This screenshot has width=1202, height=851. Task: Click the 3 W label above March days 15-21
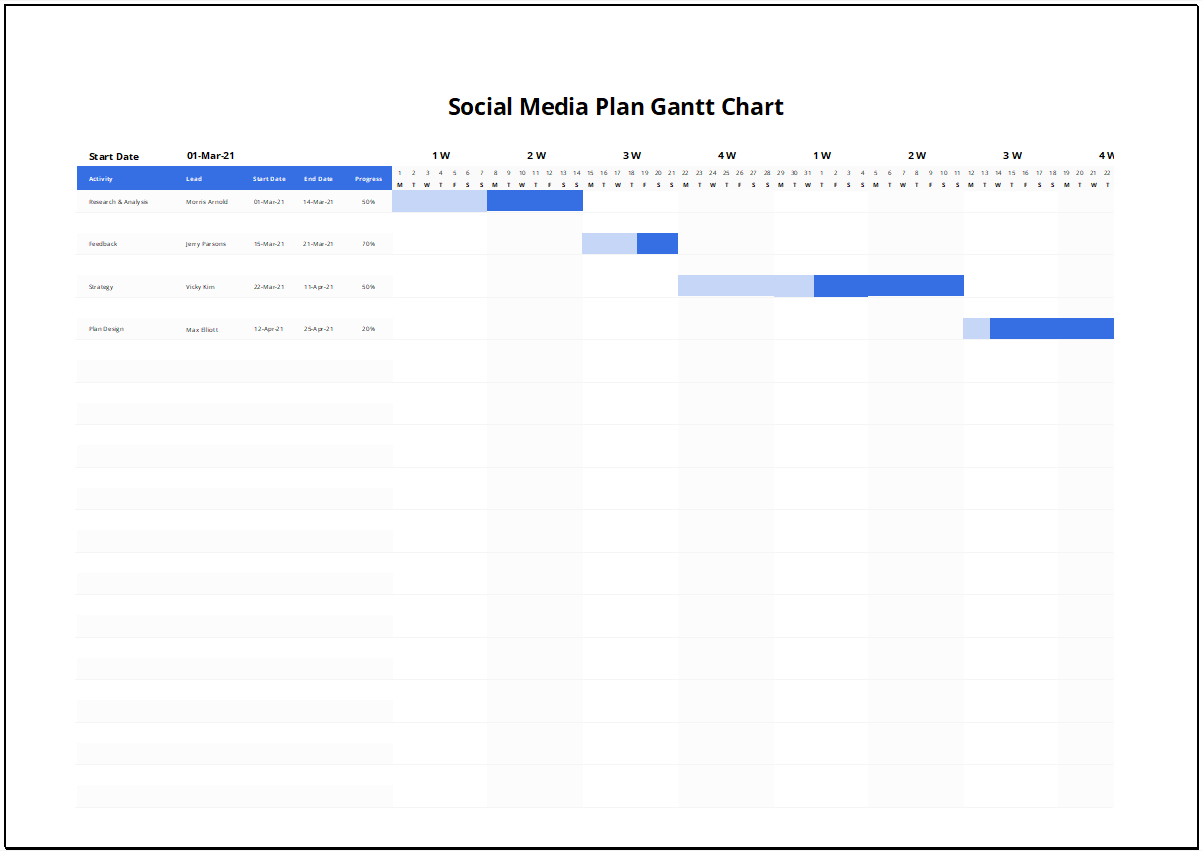(632, 156)
